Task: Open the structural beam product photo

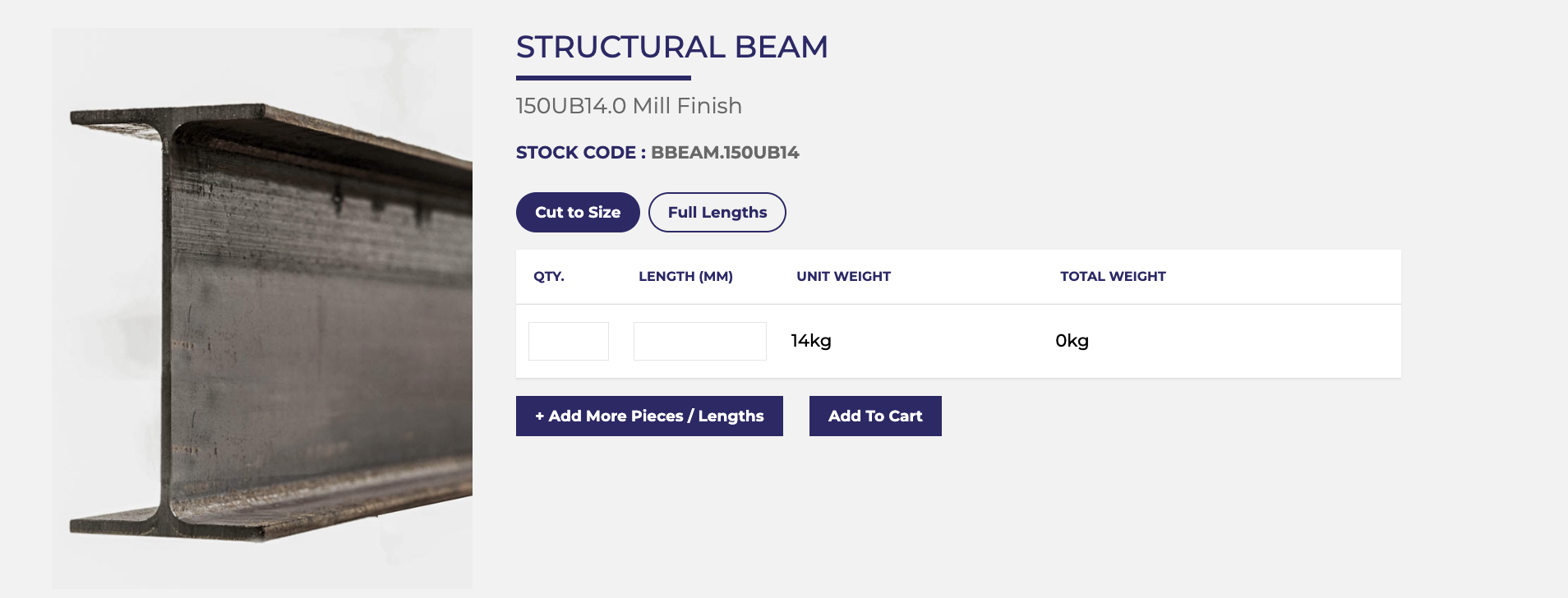Action: 262,308
